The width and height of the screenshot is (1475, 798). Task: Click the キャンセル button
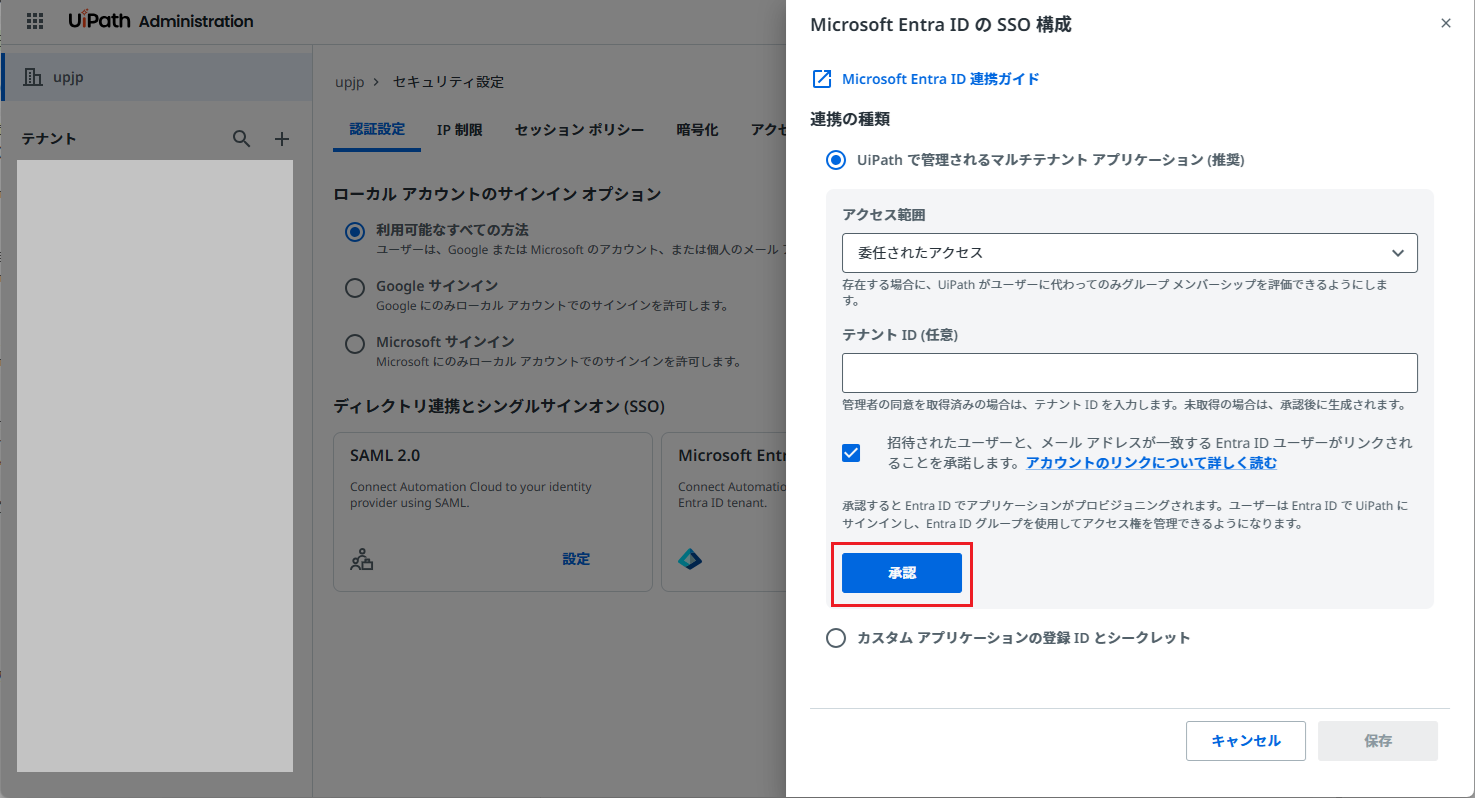[x=1246, y=741]
